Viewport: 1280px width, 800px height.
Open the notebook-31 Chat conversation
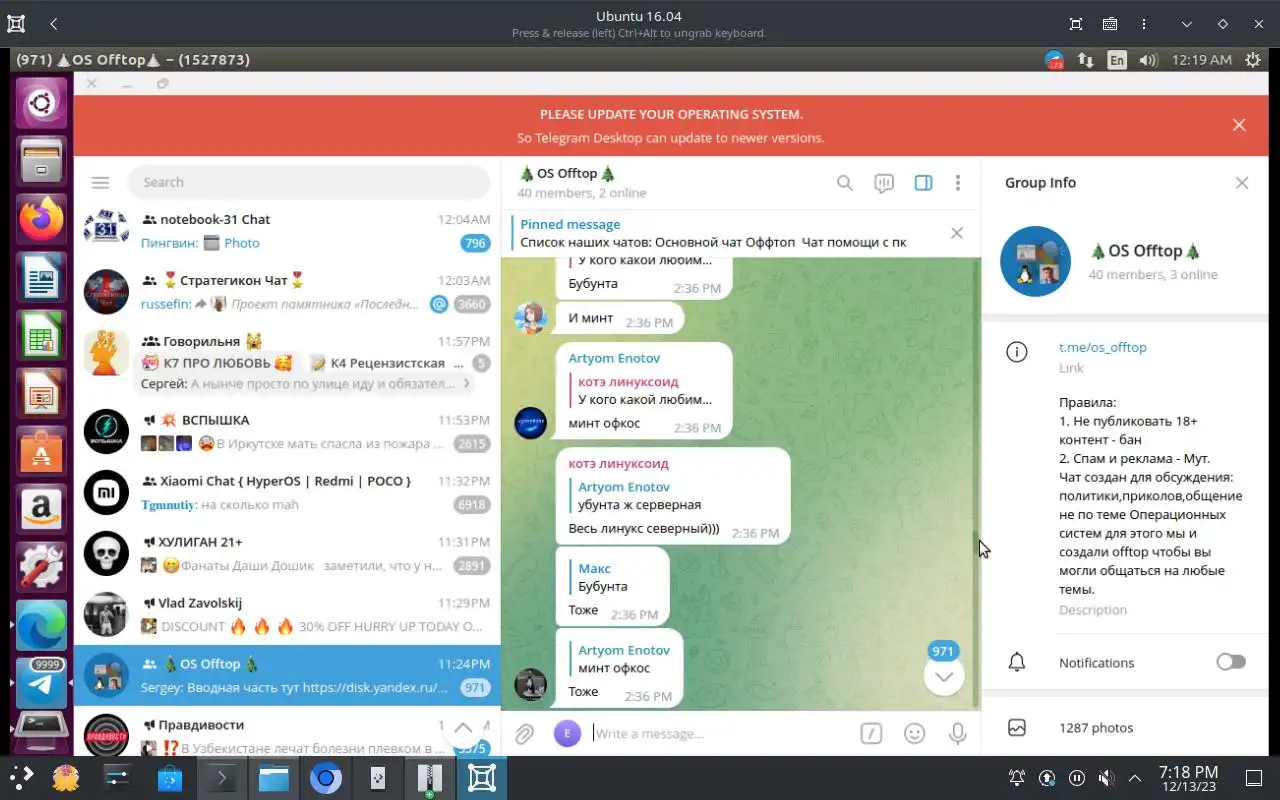tap(287, 231)
